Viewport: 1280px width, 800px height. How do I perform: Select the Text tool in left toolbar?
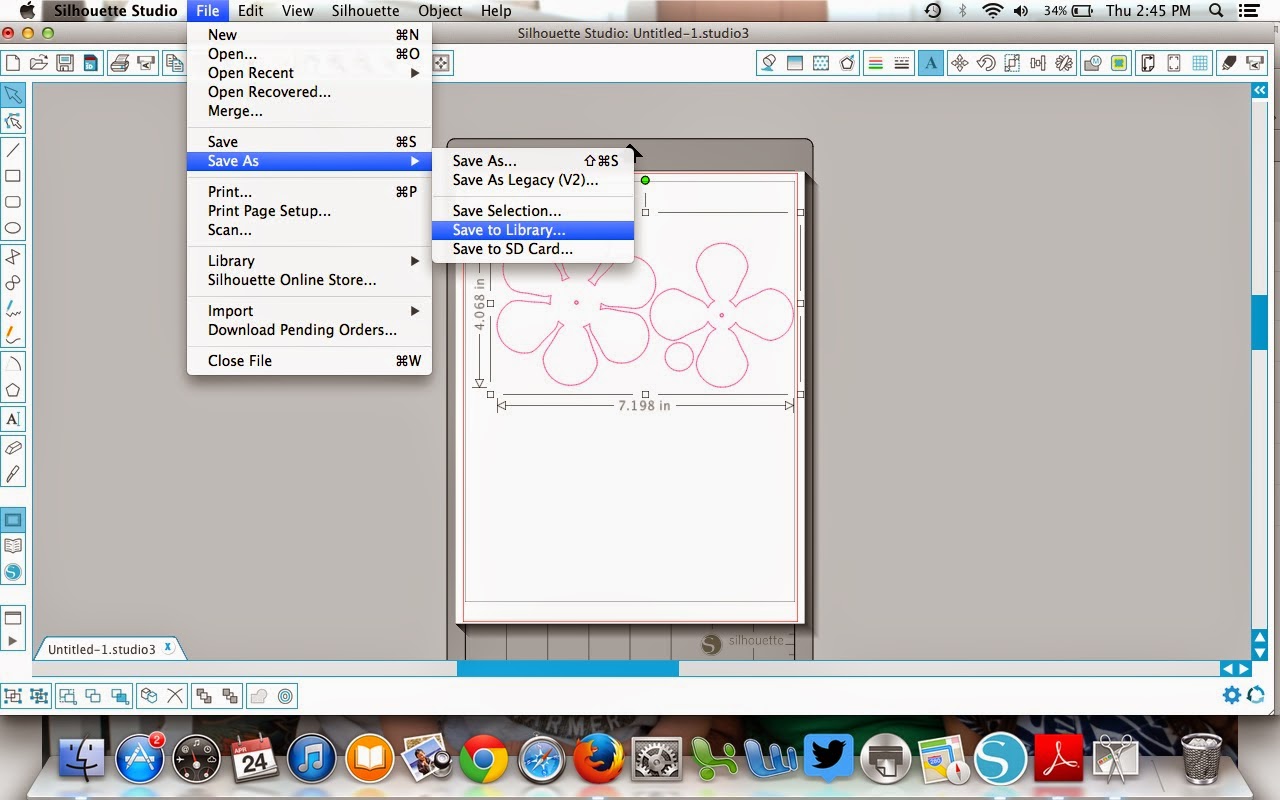(x=13, y=419)
